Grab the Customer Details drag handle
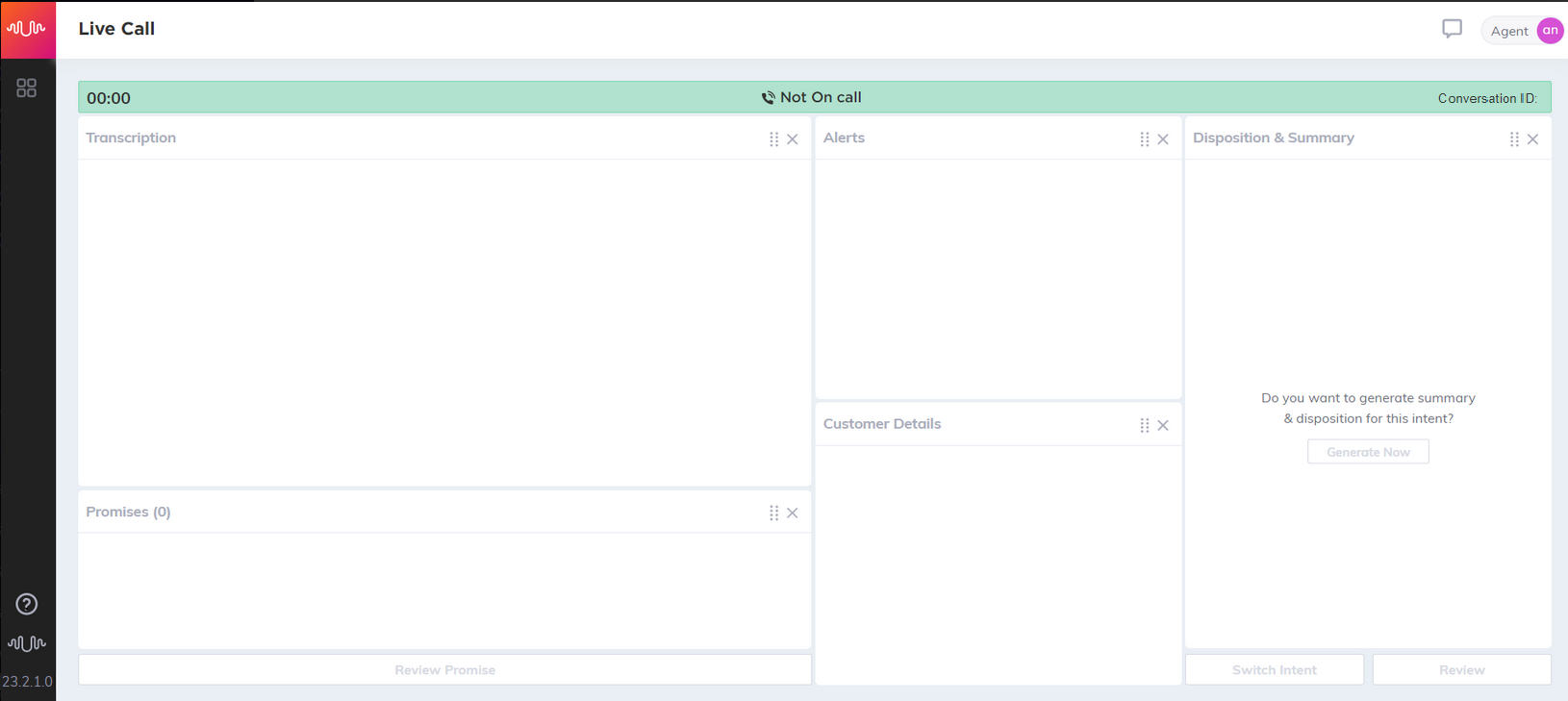This screenshot has height=701, width=1568. click(x=1144, y=425)
